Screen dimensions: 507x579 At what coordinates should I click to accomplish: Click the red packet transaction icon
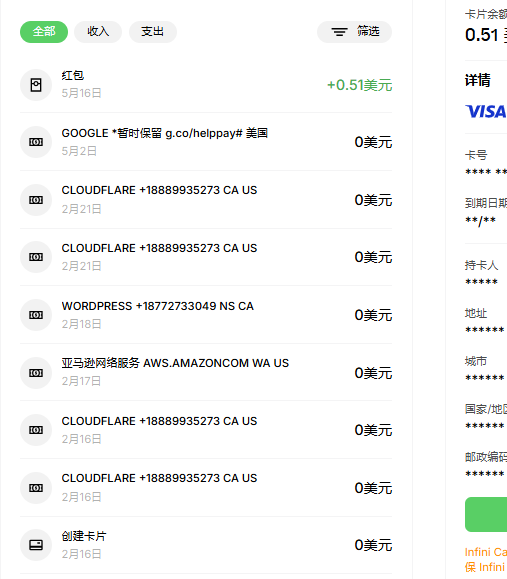click(36, 85)
